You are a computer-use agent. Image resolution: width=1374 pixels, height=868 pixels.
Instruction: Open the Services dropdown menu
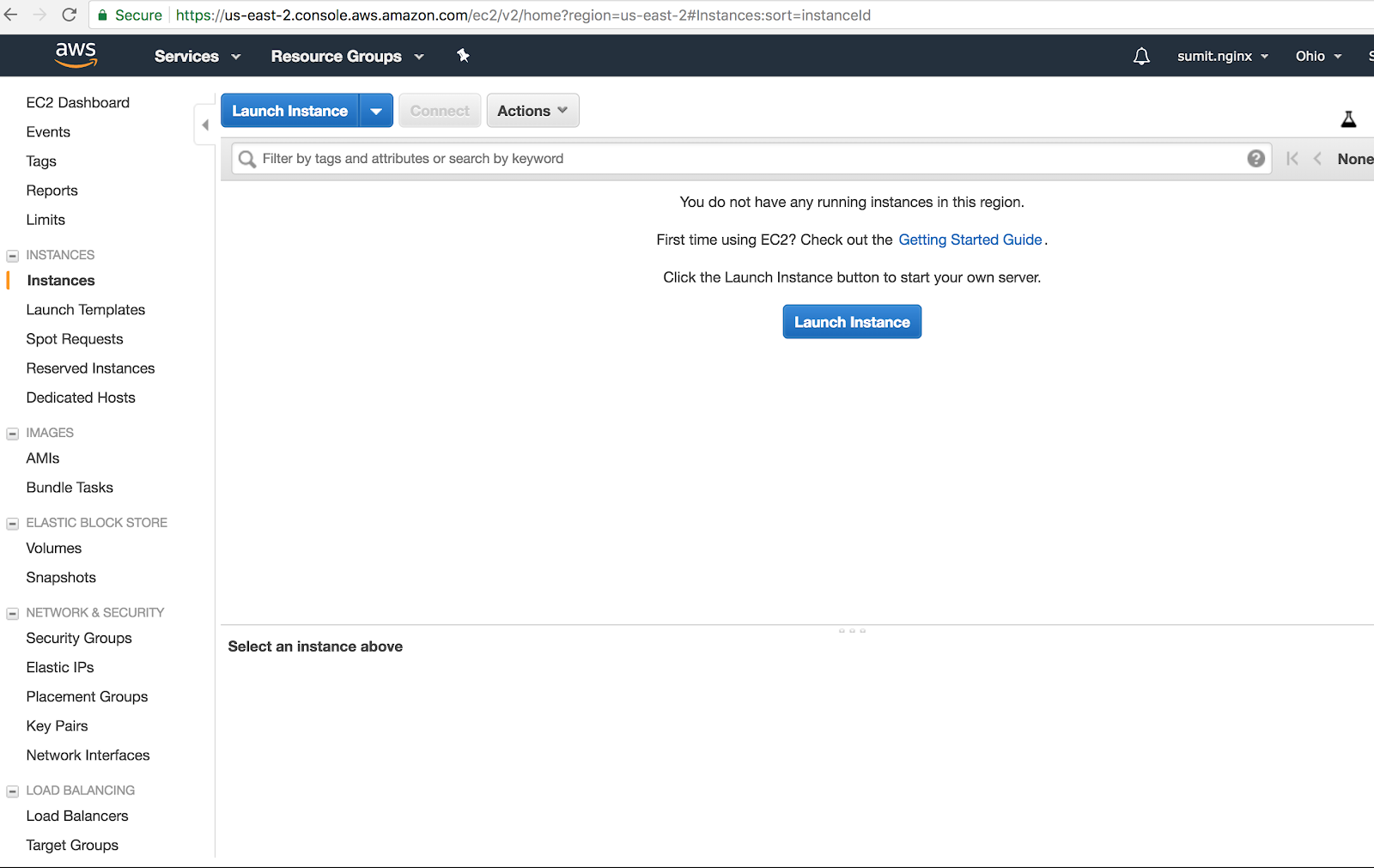[x=198, y=56]
